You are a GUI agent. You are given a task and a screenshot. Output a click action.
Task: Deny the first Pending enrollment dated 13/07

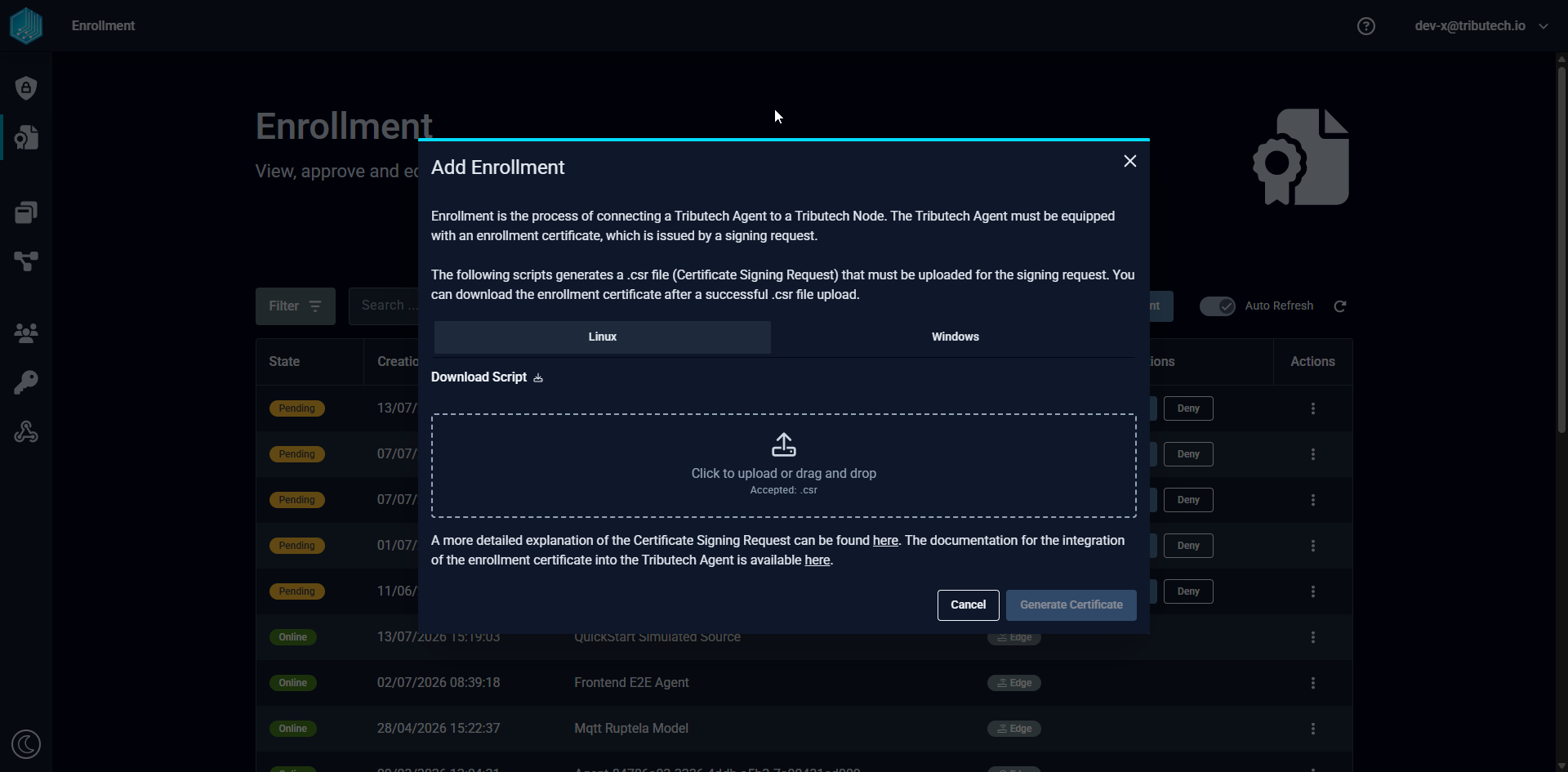coord(1188,408)
